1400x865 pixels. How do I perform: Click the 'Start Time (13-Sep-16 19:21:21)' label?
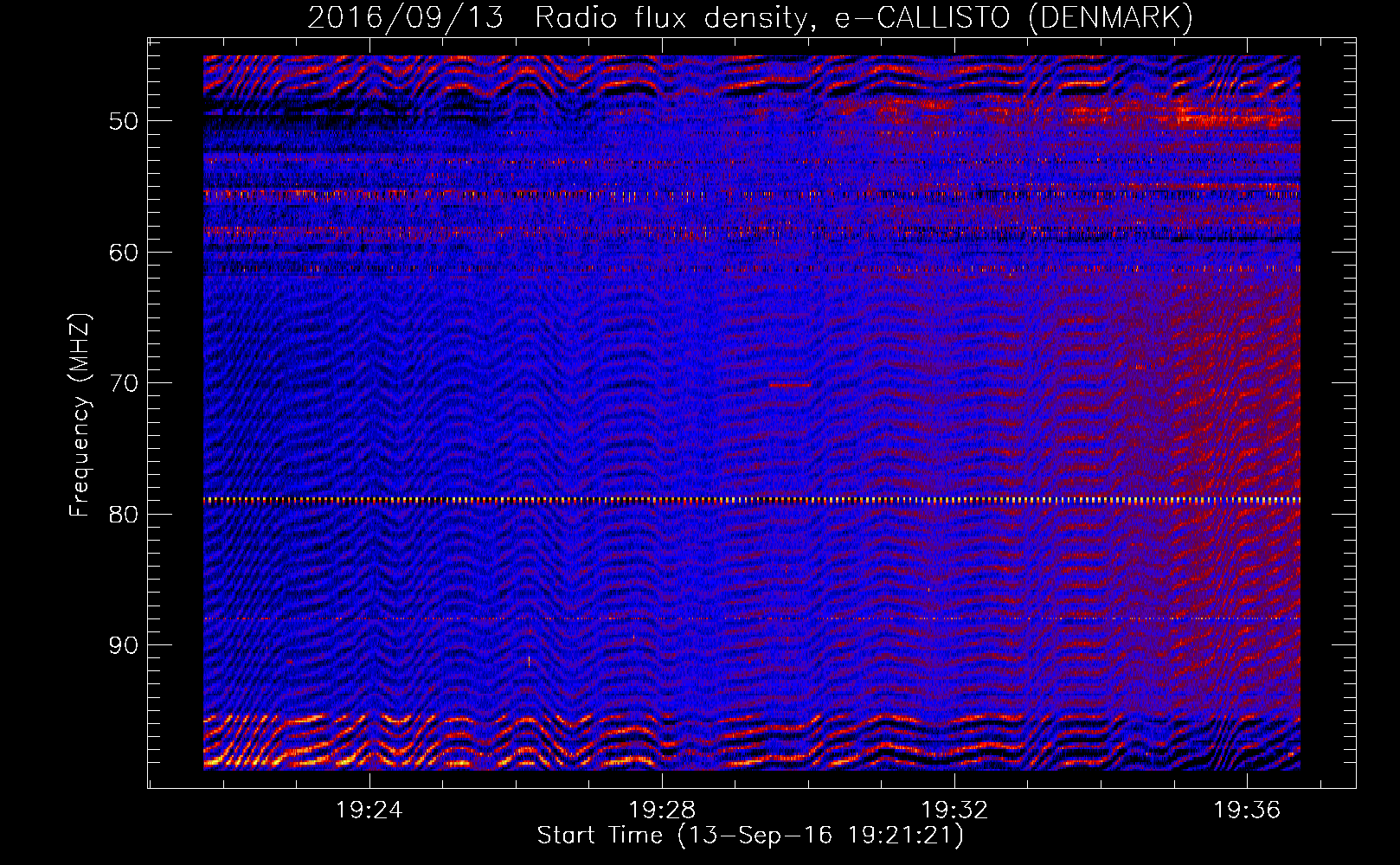[x=750, y=836]
